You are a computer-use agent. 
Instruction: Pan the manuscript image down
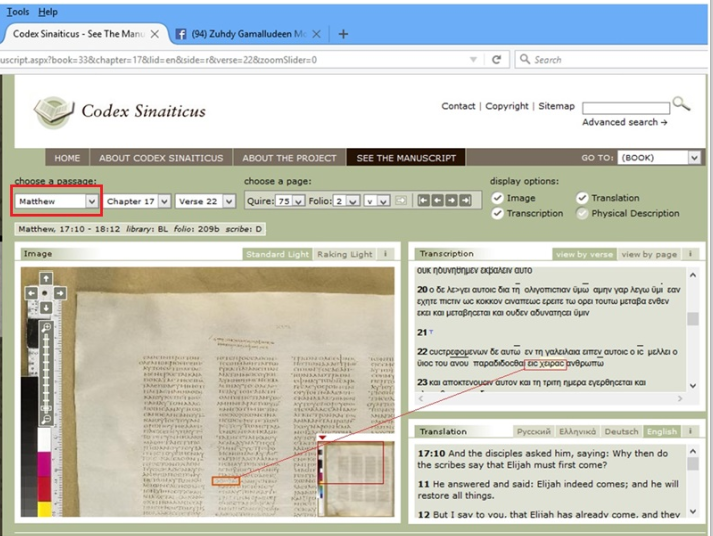point(45,308)
